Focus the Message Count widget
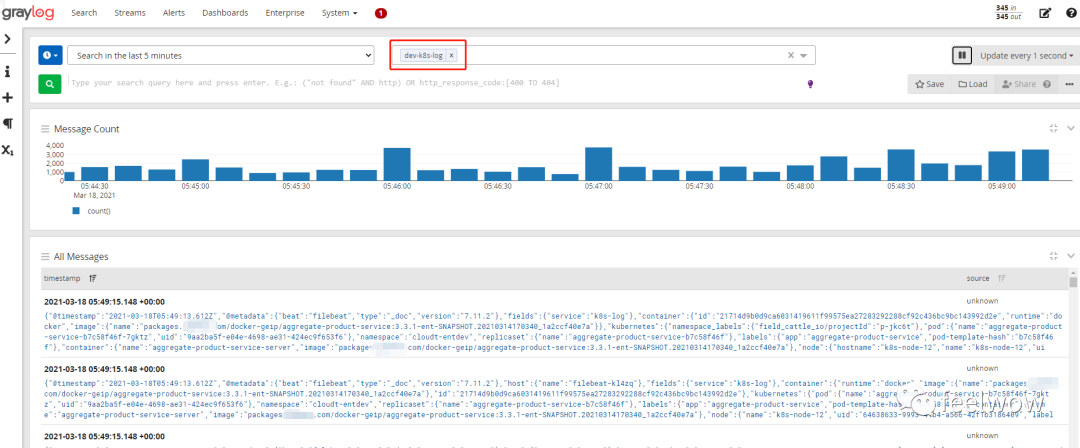The height and width of the screenshot is (448, 1080). [1053, 128]
